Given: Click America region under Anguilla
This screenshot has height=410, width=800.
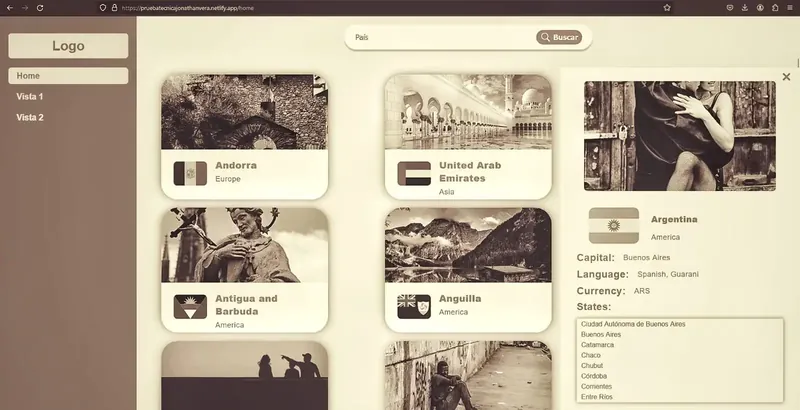Looking at the screenshot, I should click(453, 312).
